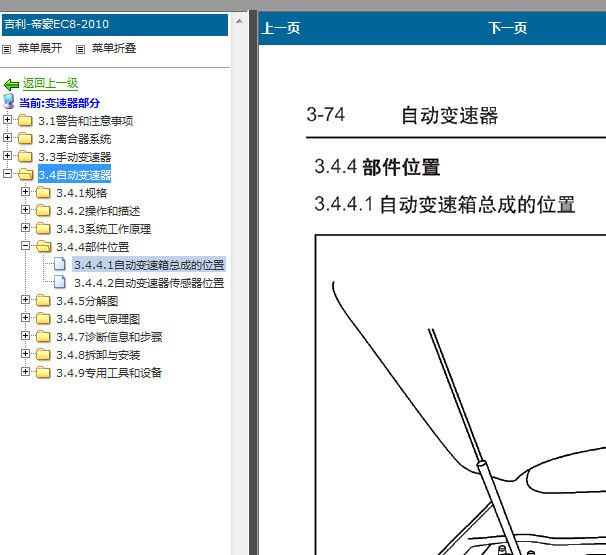Click page icon of 3.4.4.1自动变速箱总成的位置

click(x=60, y=264)
